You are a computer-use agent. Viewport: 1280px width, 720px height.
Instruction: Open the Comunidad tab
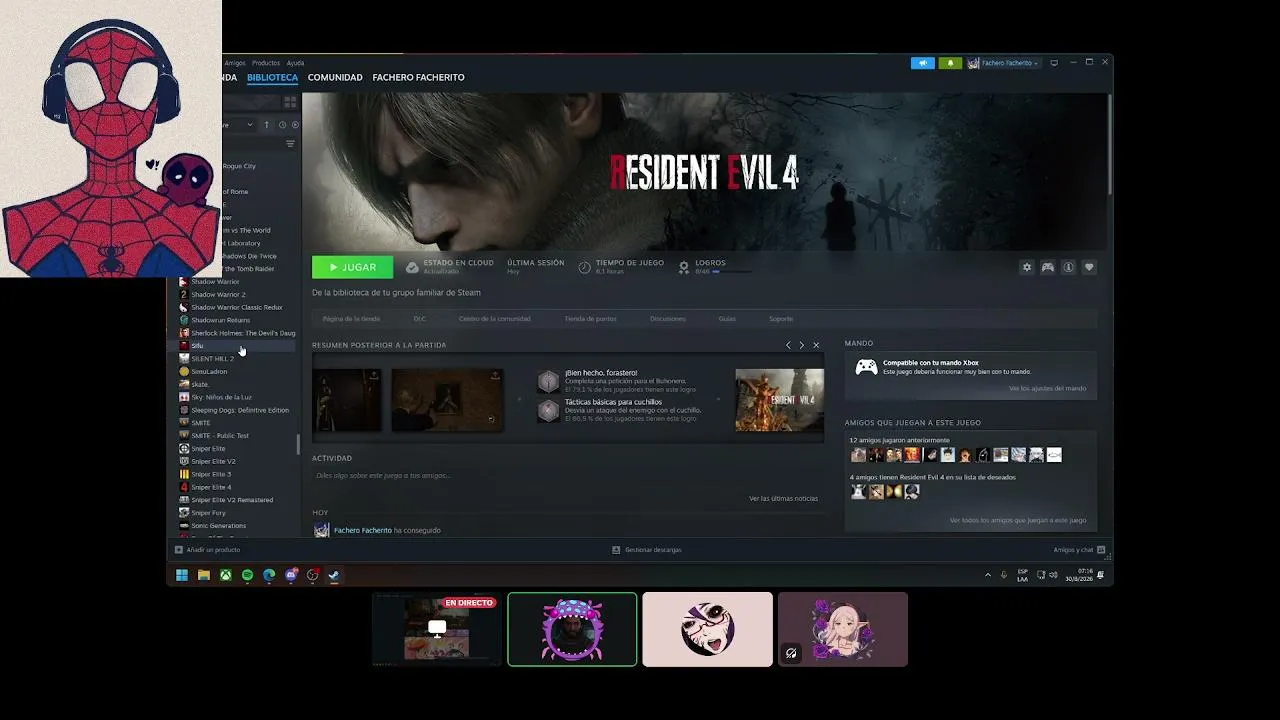335,78
